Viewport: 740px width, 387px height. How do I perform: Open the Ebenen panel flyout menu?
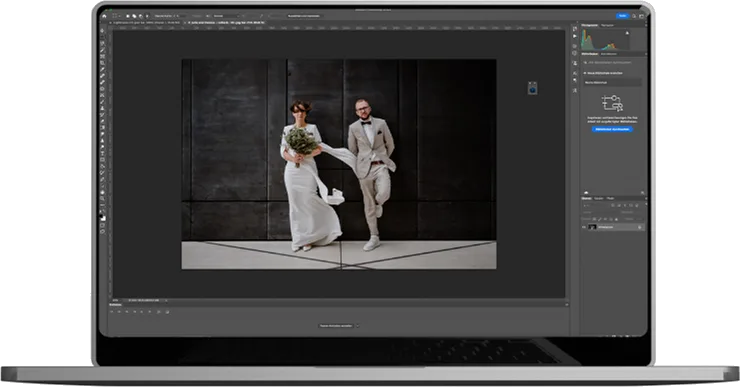pyautogui.click(x=646, y=198)
